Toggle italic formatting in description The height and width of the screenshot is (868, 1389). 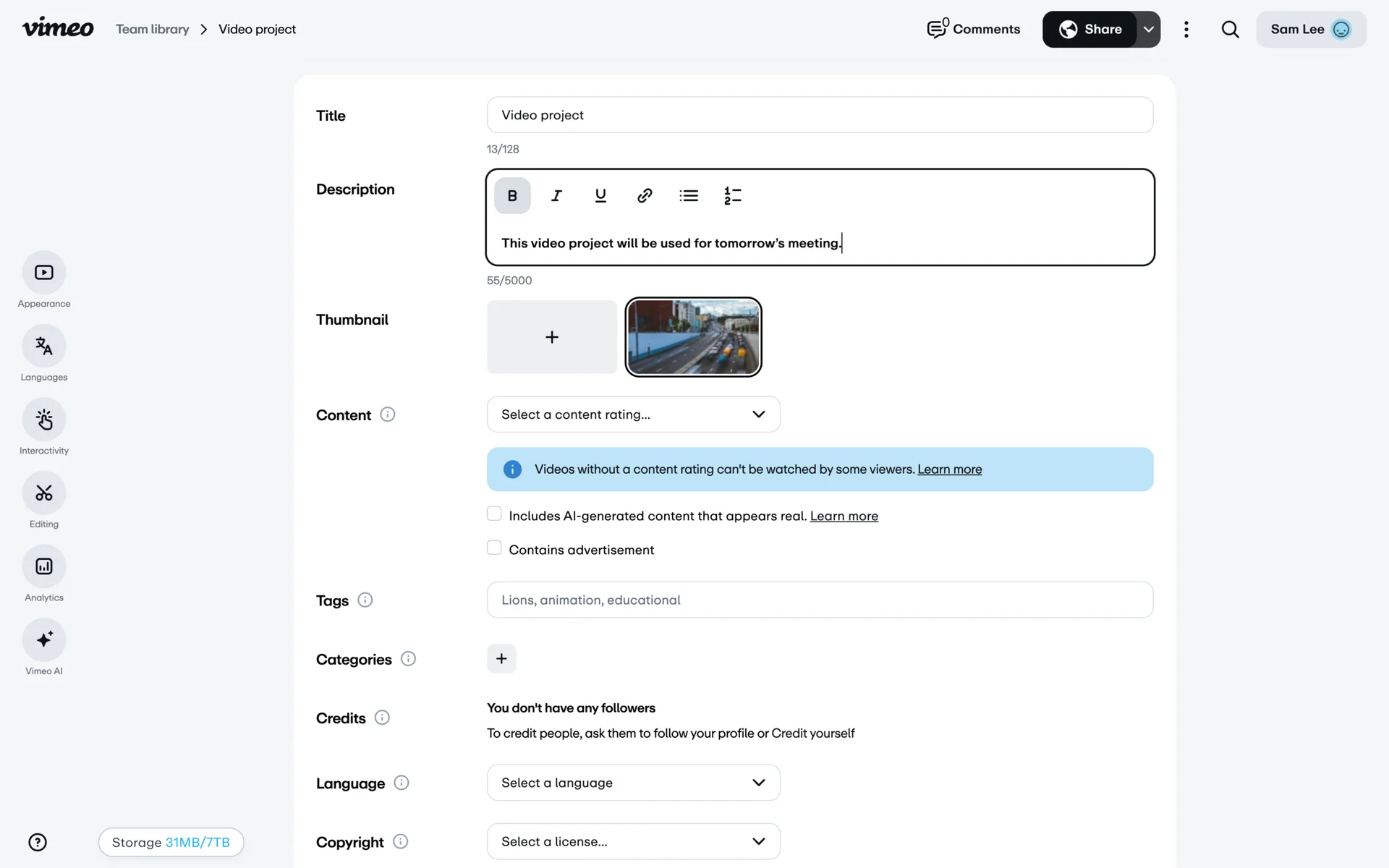(556, 196)
